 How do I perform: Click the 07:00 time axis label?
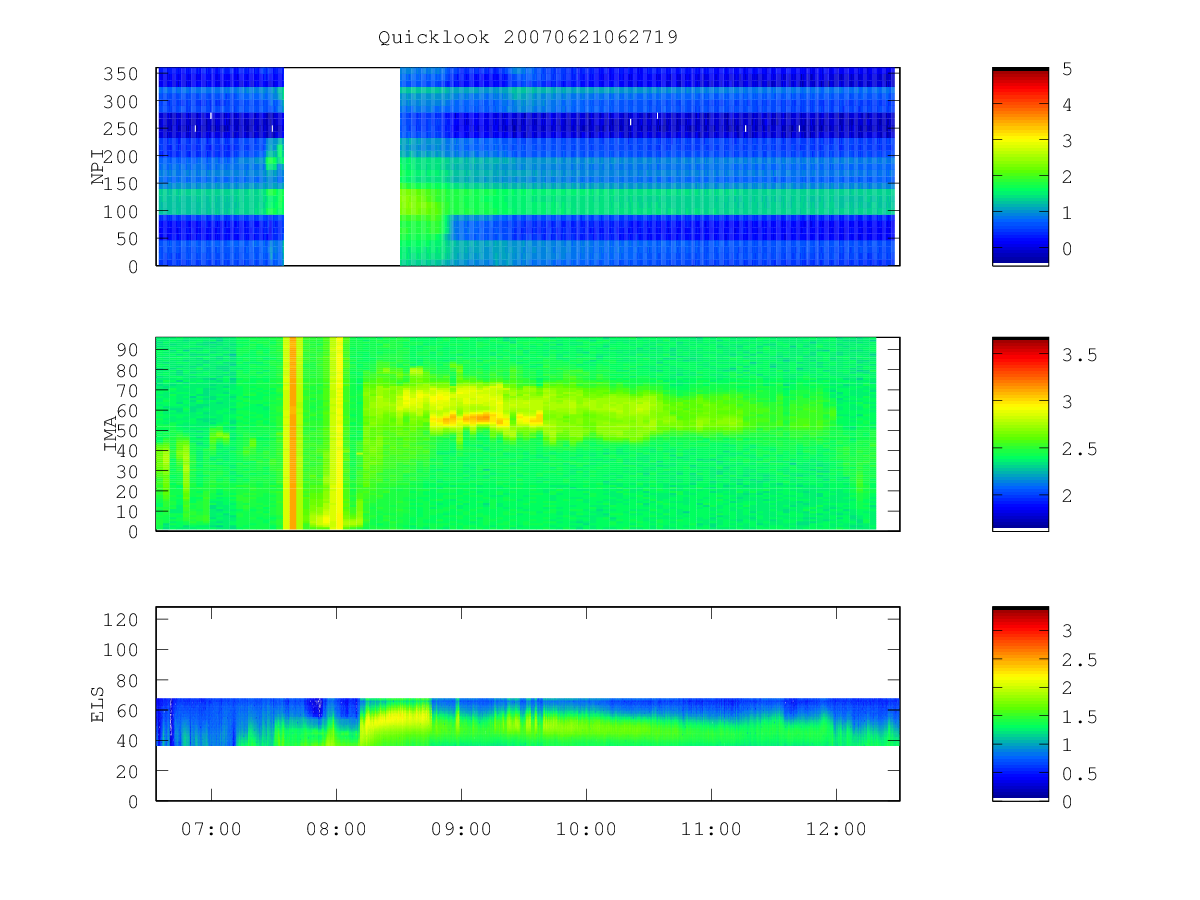(211, 830)
